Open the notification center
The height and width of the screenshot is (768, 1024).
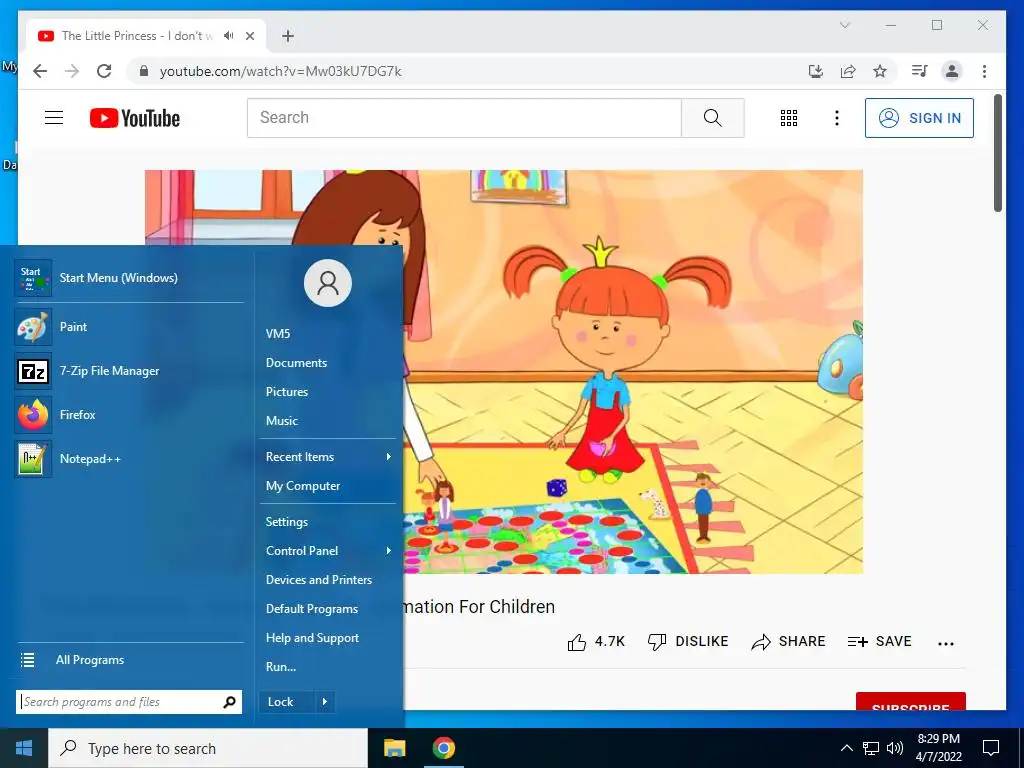point(991,748)
